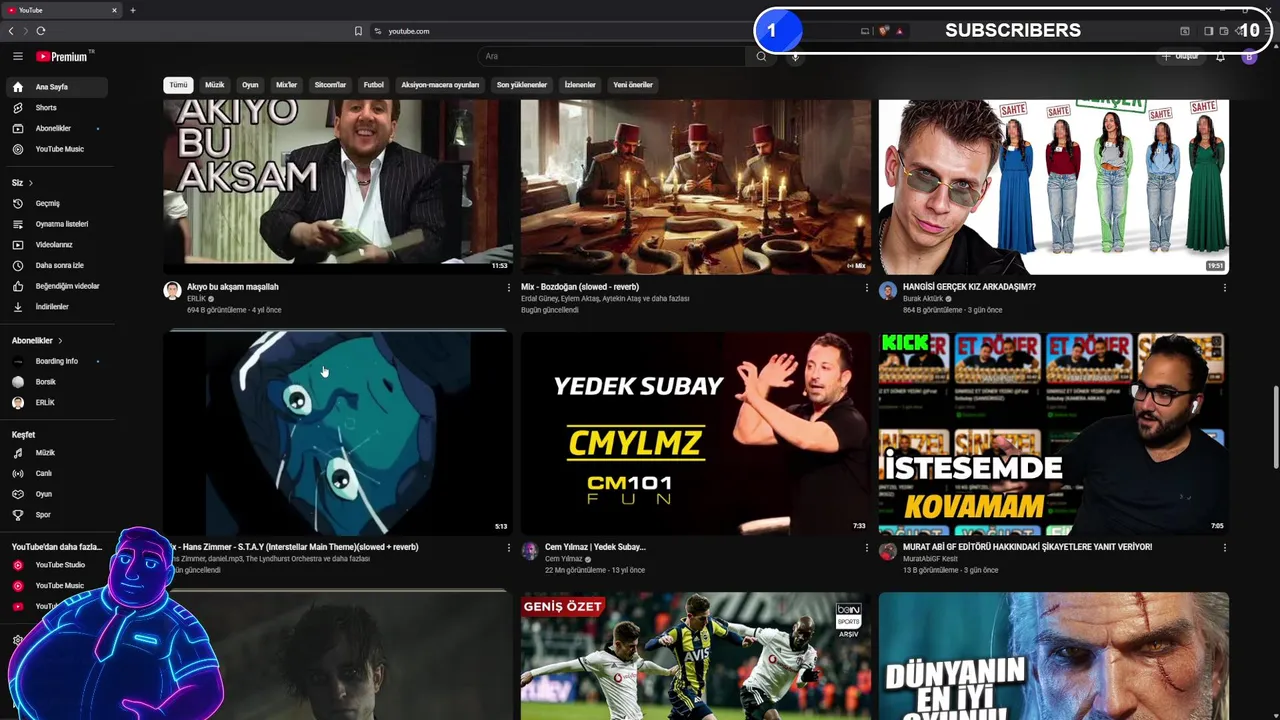Screen dimensions: 1280x720
Task: Open Cem Yılmaz | Yedek Subay title
Action: [x=595, y=547]
